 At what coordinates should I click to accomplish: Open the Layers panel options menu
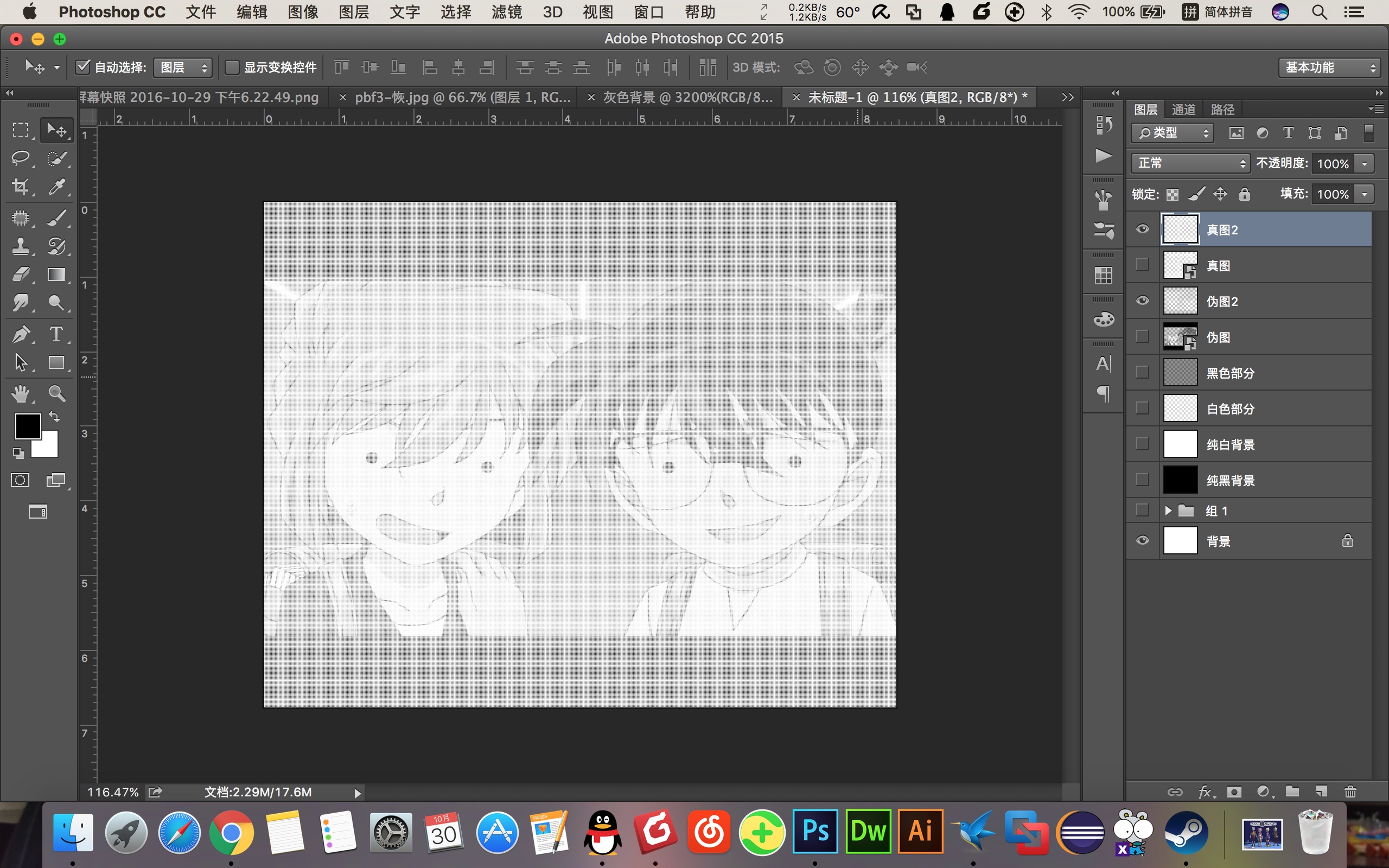click(x=1375, y=108)
